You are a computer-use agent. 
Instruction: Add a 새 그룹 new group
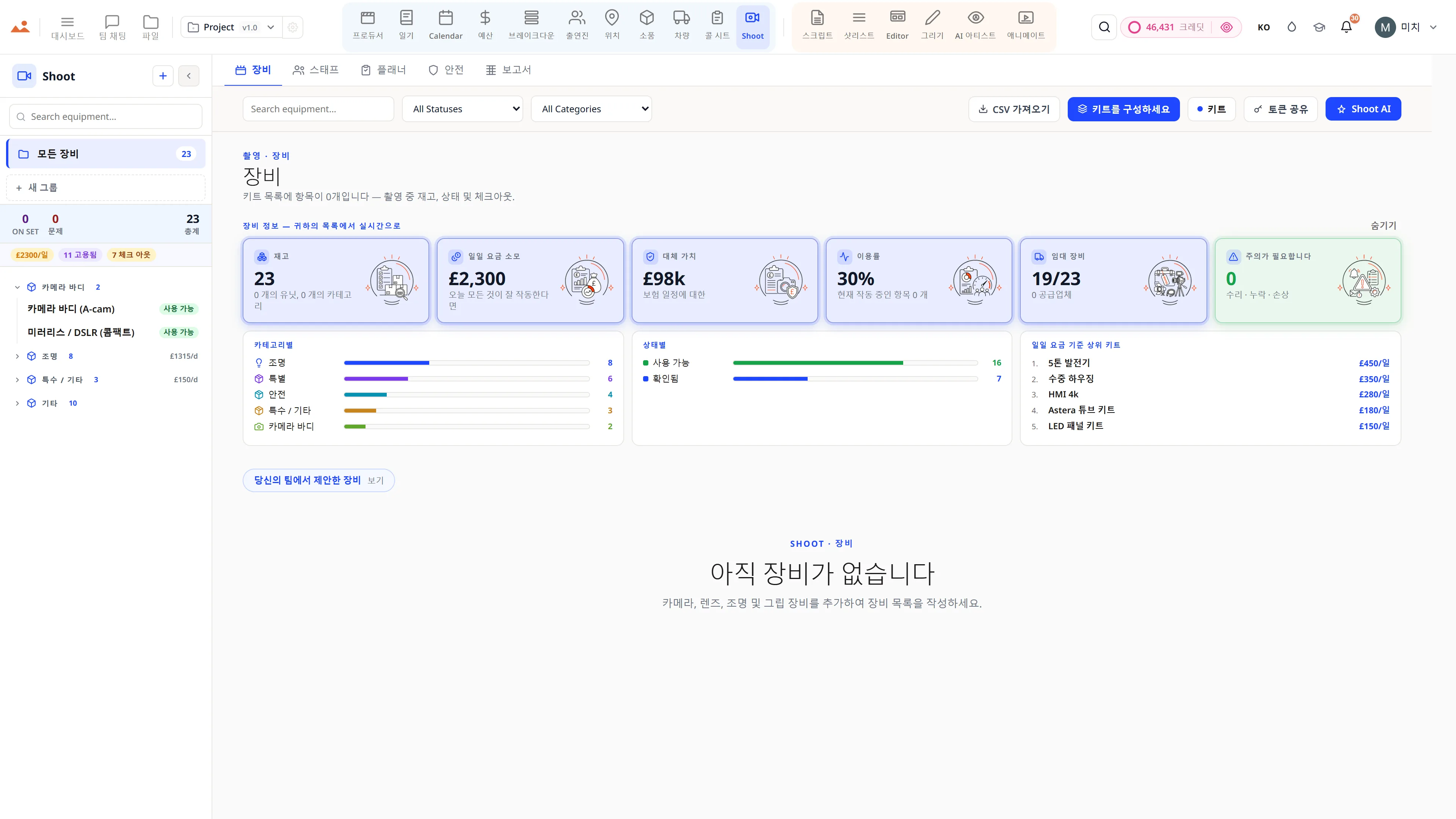pyautogui.click(x=106, y=188)
